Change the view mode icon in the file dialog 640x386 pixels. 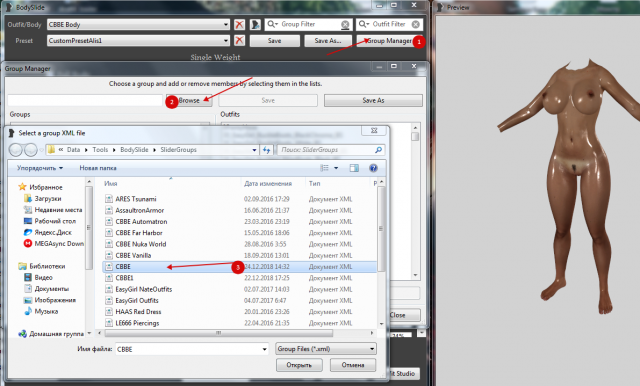click(324, 168)
